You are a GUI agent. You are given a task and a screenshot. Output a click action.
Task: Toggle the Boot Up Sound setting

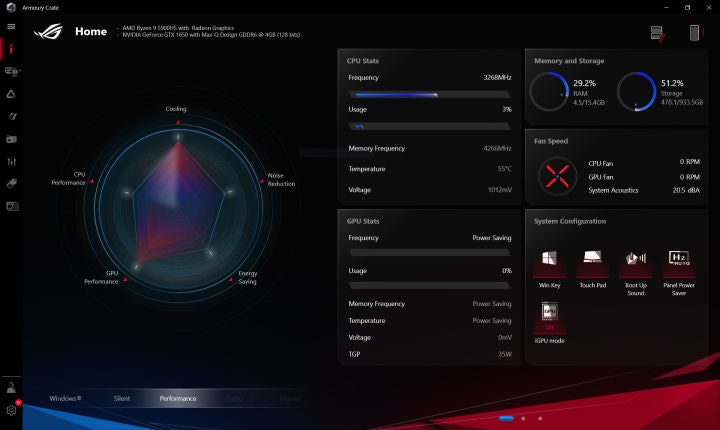point(636,272)
